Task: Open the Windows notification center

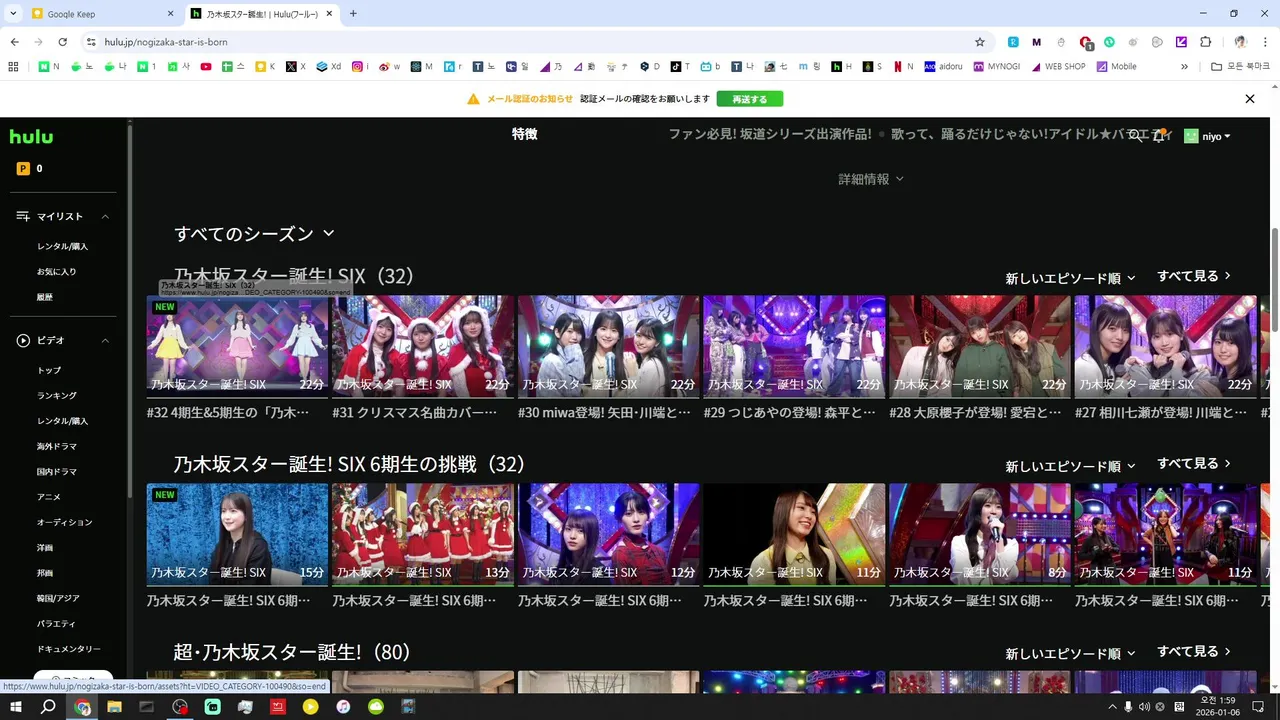Action: (x=1258, y=706)
